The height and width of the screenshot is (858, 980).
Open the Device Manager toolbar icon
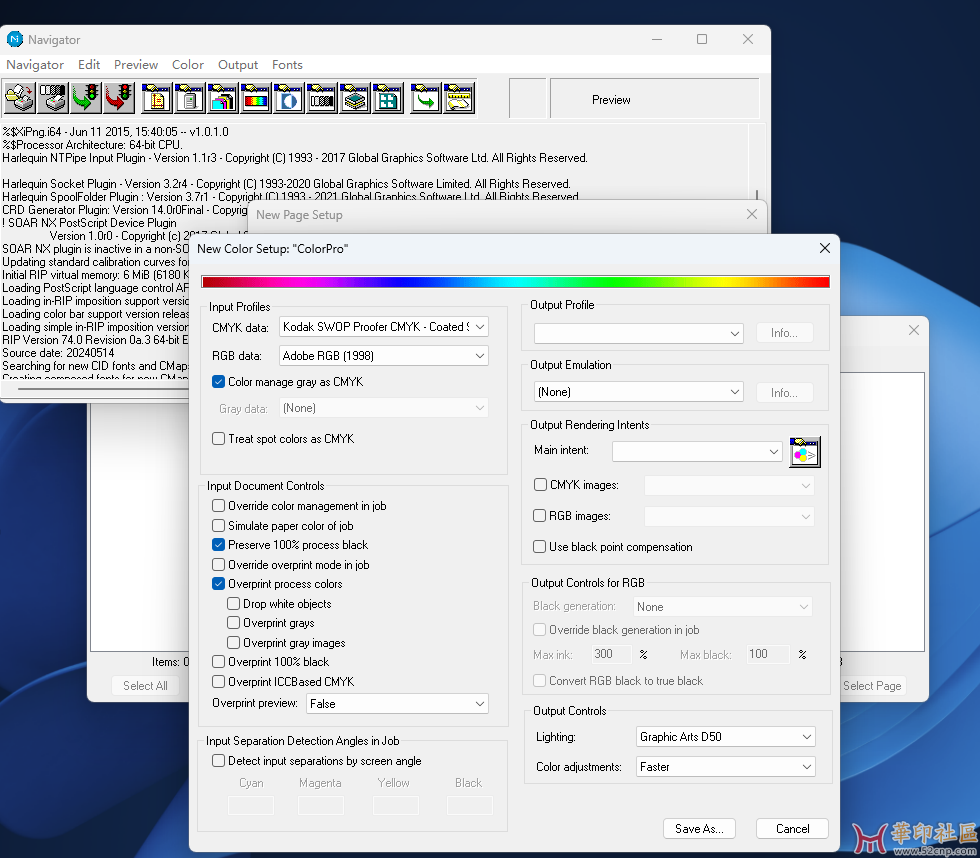(x=189, y=97)
